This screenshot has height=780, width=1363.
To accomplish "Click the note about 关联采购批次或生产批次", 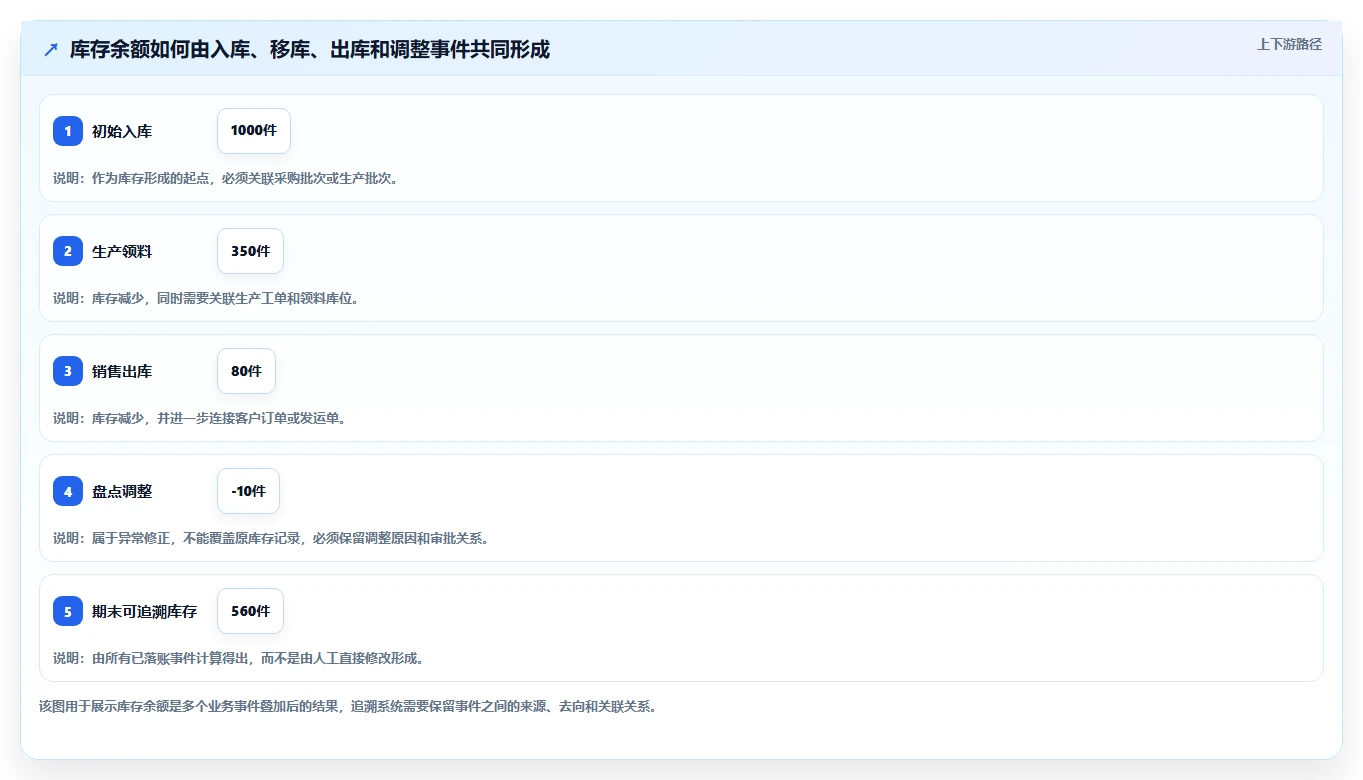I will [225, 178].
